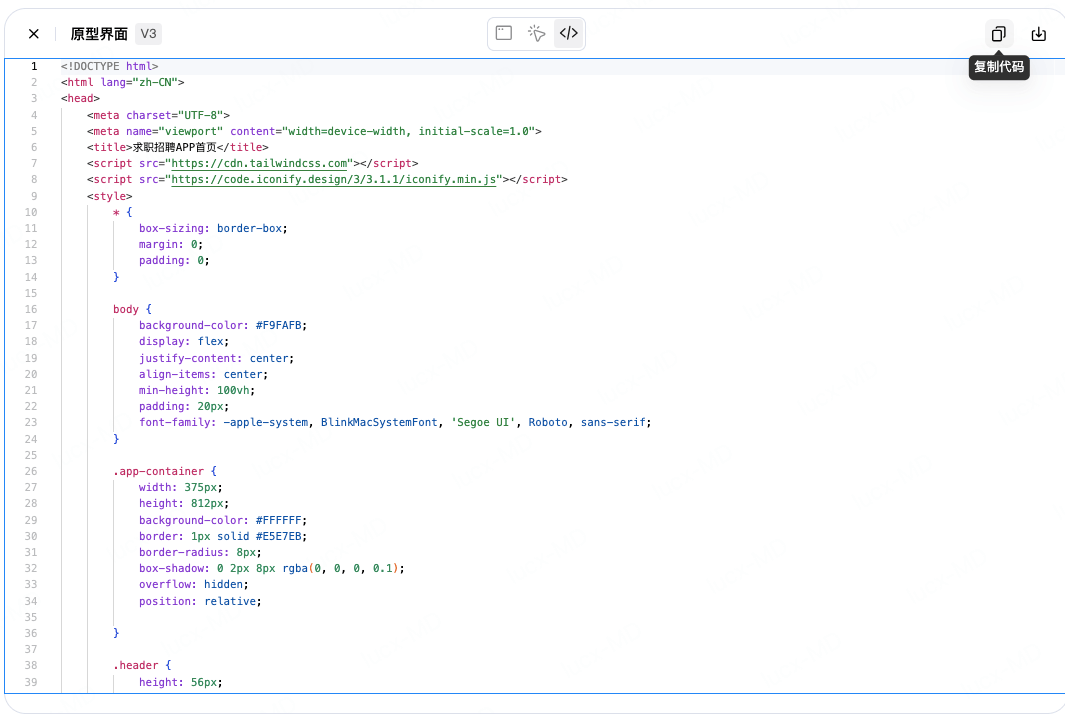The height and width of the screenshot is (714, 1065).
Task: Download the code file icon
Action: click(1039, 34)
